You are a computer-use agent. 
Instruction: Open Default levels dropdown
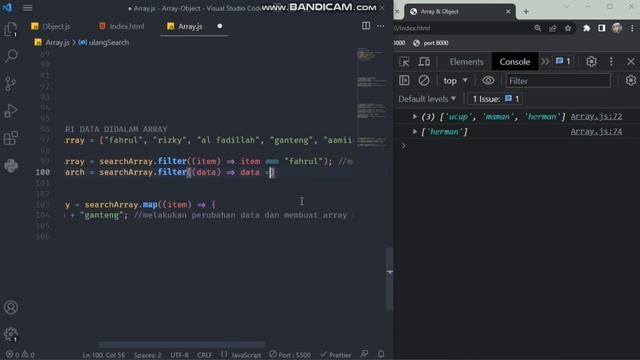(x=427, y=99)
